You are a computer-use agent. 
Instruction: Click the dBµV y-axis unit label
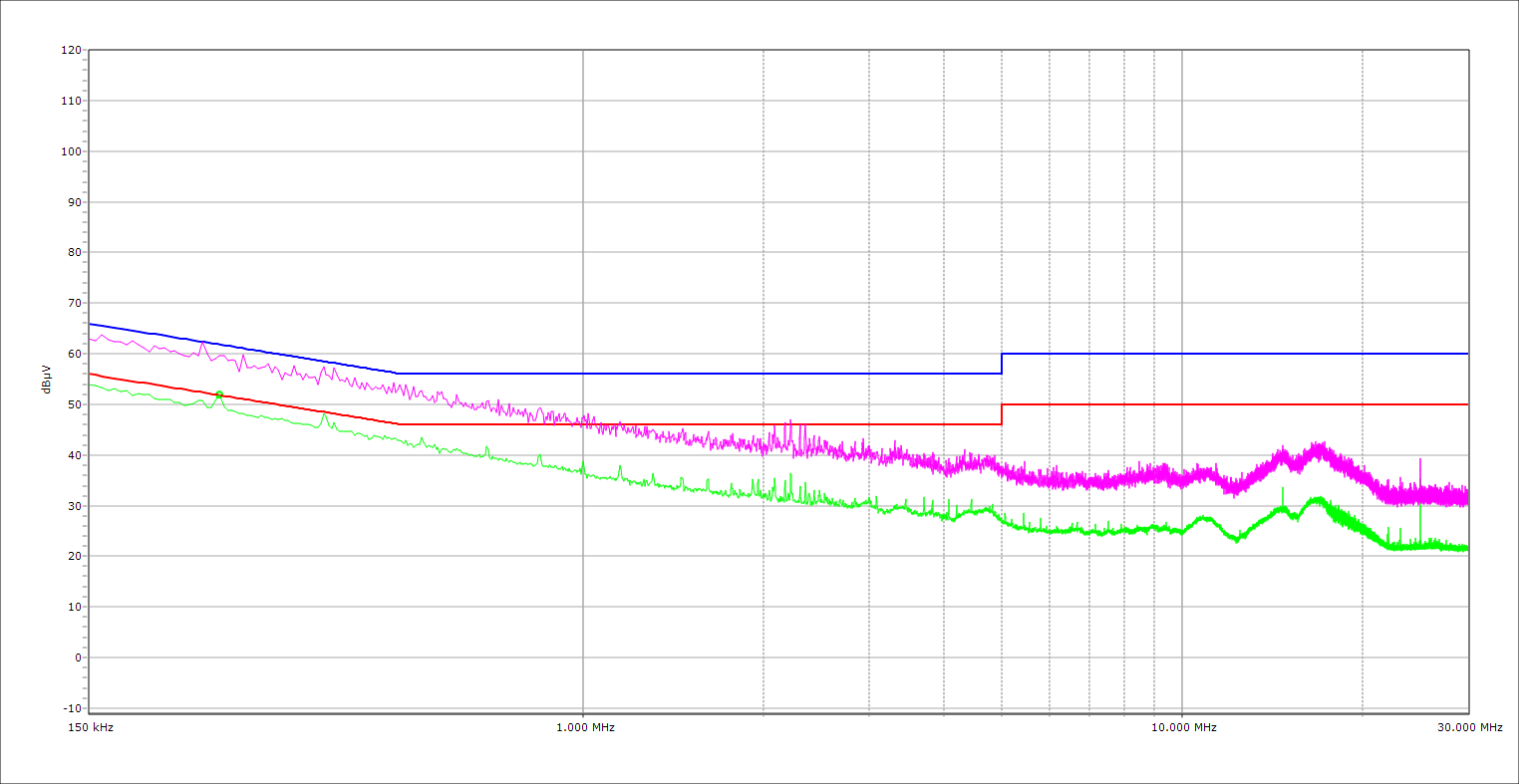pos(47,380)
